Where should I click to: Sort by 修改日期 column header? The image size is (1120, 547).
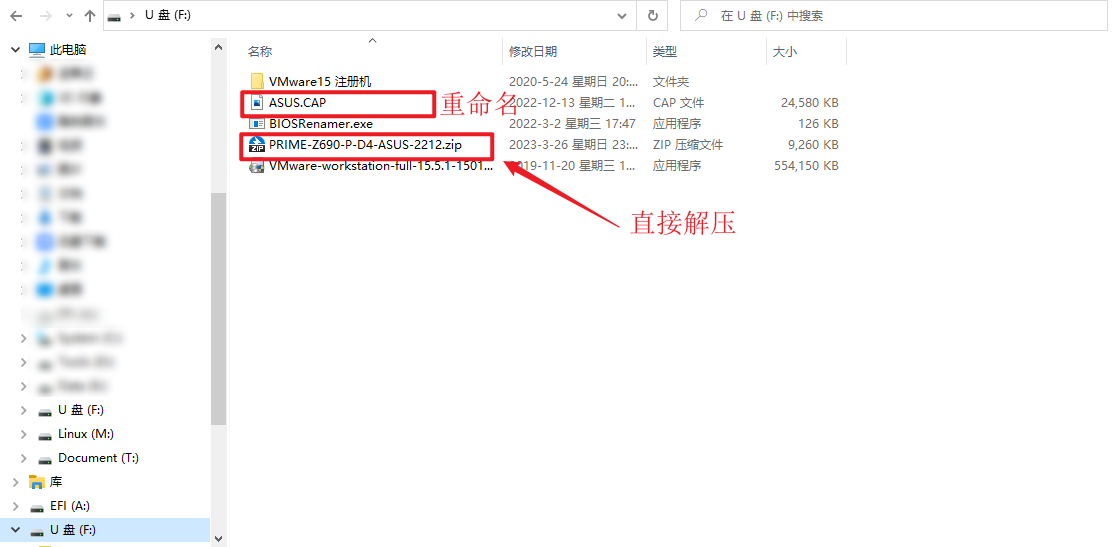click(533, 51)
